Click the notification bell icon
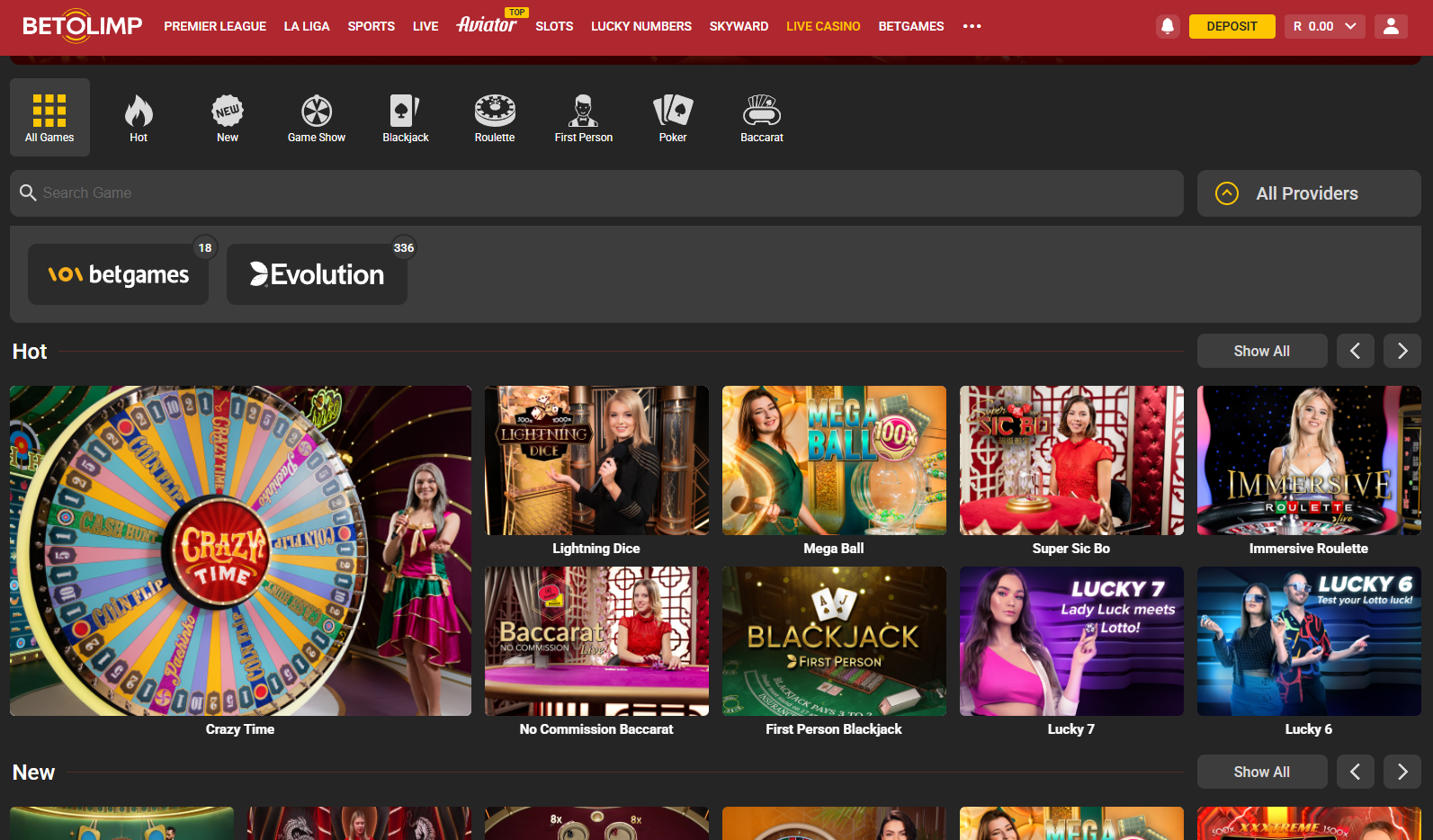Image resolution: width=1433 pixels, height=840 pixels. (x=1168, y=26)
